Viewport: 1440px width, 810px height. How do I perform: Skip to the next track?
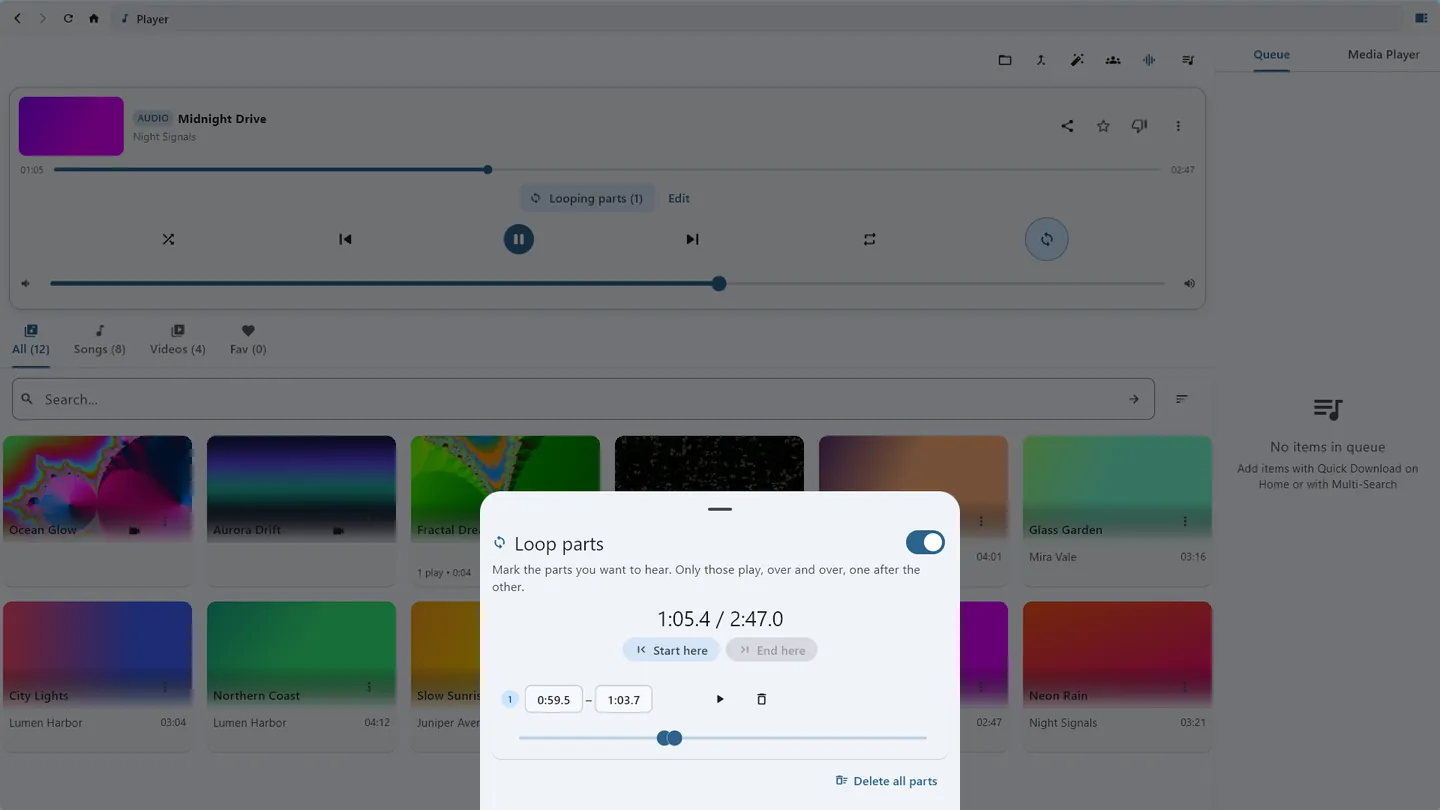692,239
